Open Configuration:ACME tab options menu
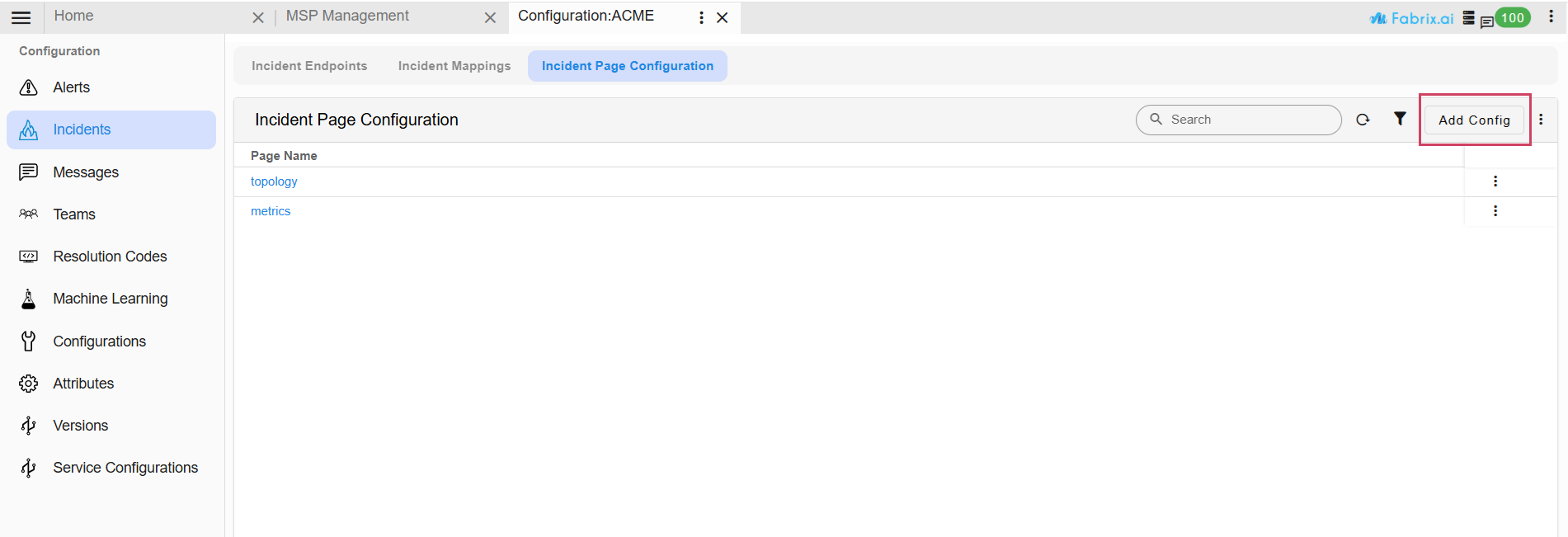Screen dimensions: 1568x537 click(x=701, y=17)
